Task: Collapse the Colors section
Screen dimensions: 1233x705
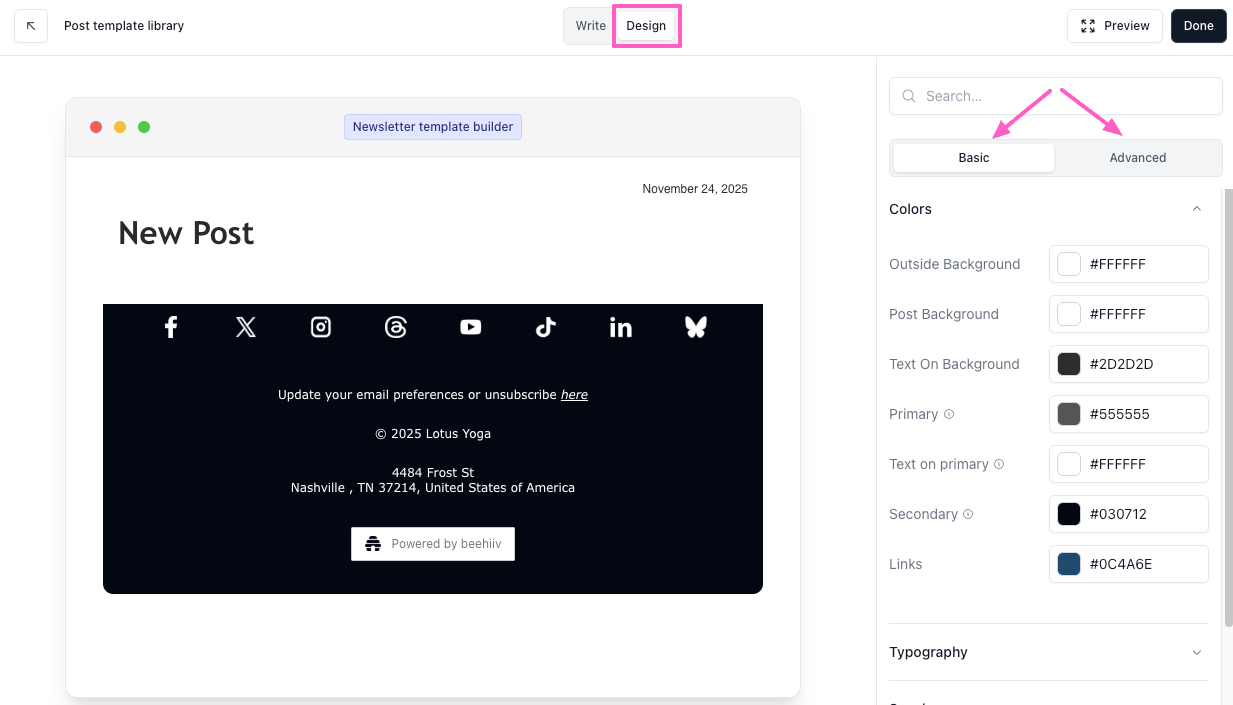Action: coord(1196,209)
